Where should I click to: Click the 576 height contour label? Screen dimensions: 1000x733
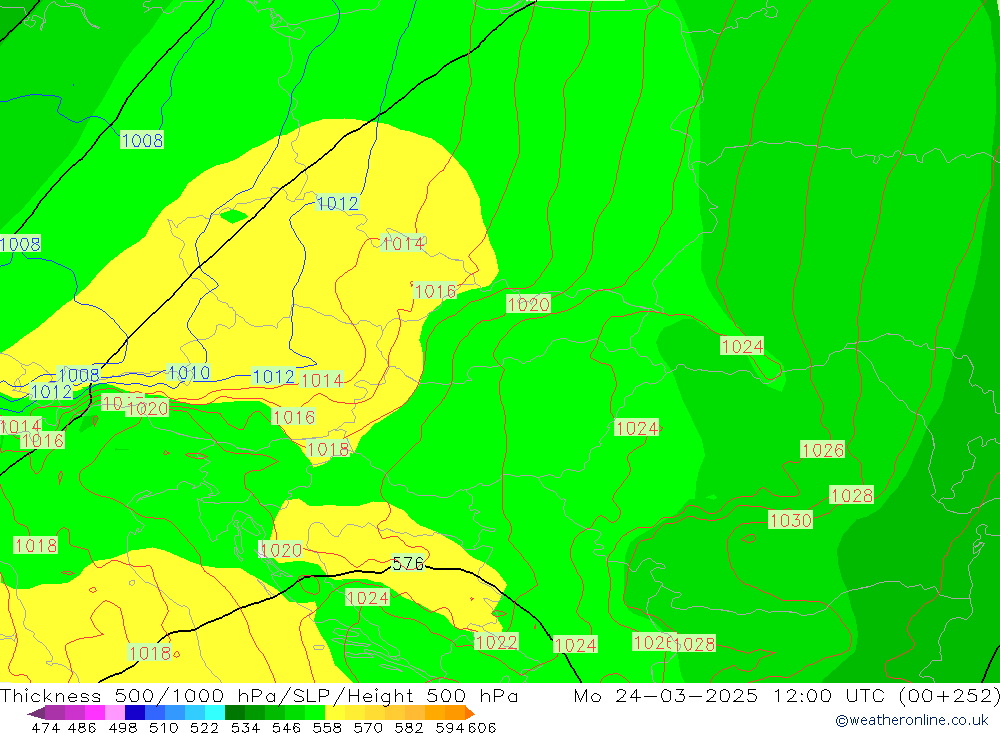[408, 563]
